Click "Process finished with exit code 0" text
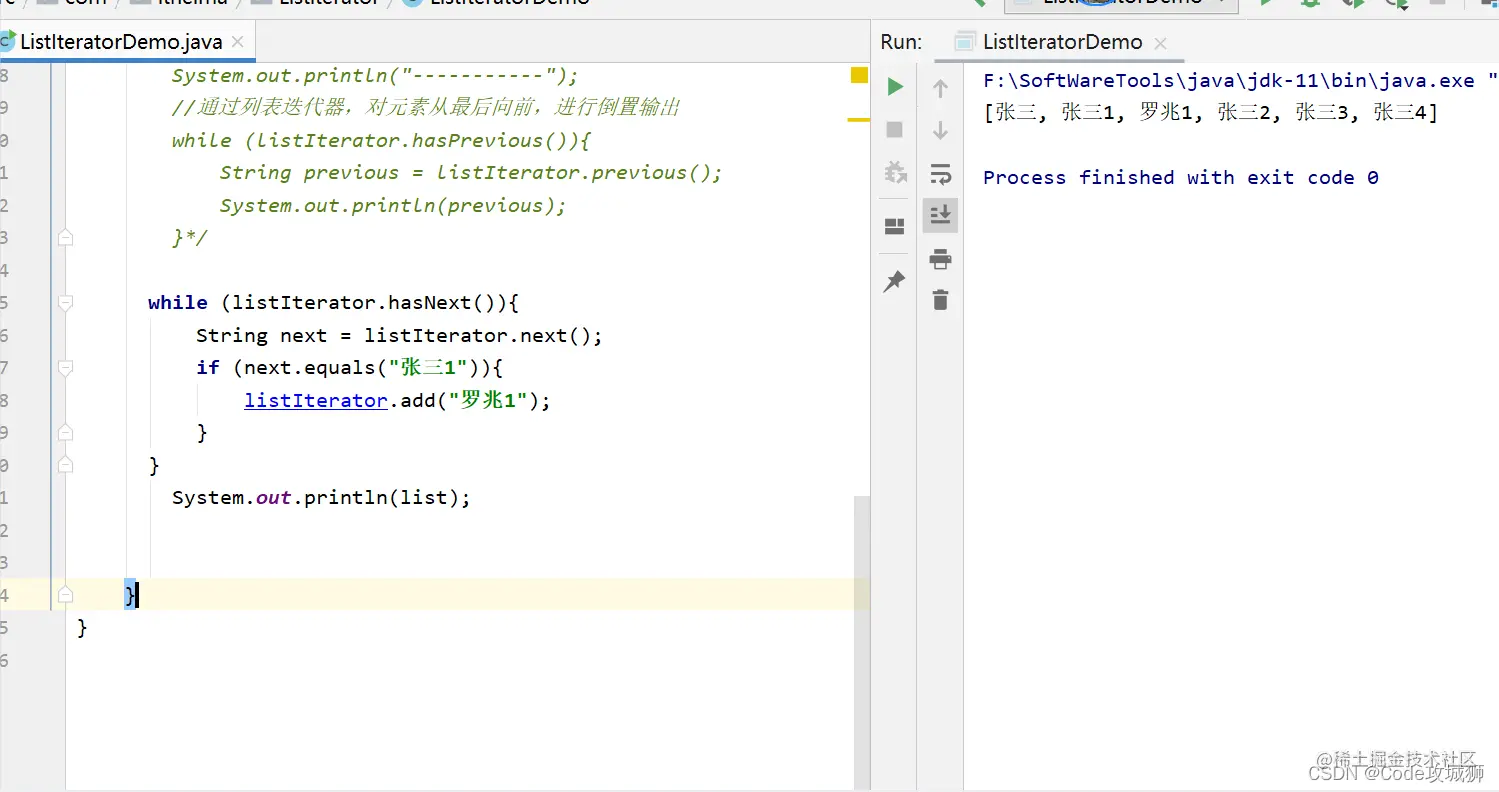This screenshot has width=1499, height=792. click(1181, 177)
